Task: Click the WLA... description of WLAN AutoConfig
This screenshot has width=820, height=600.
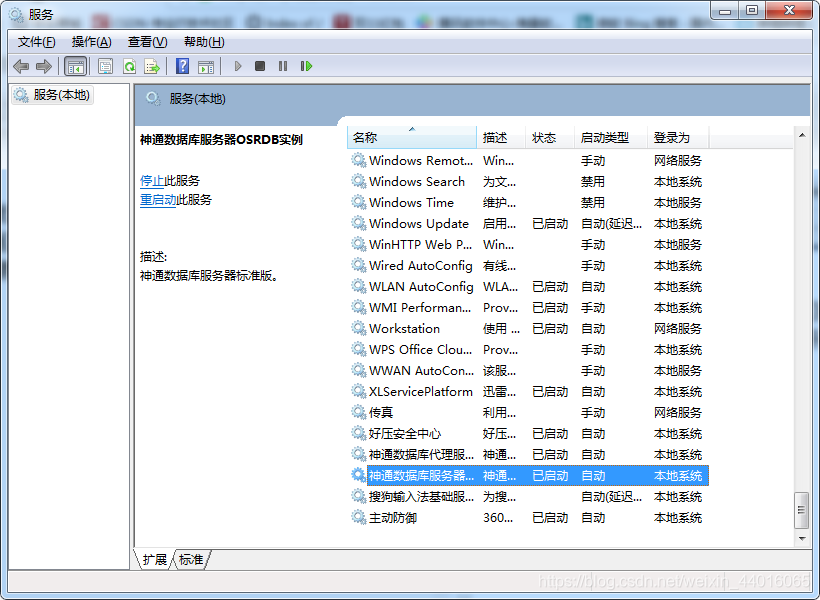Action: point(500,287)
